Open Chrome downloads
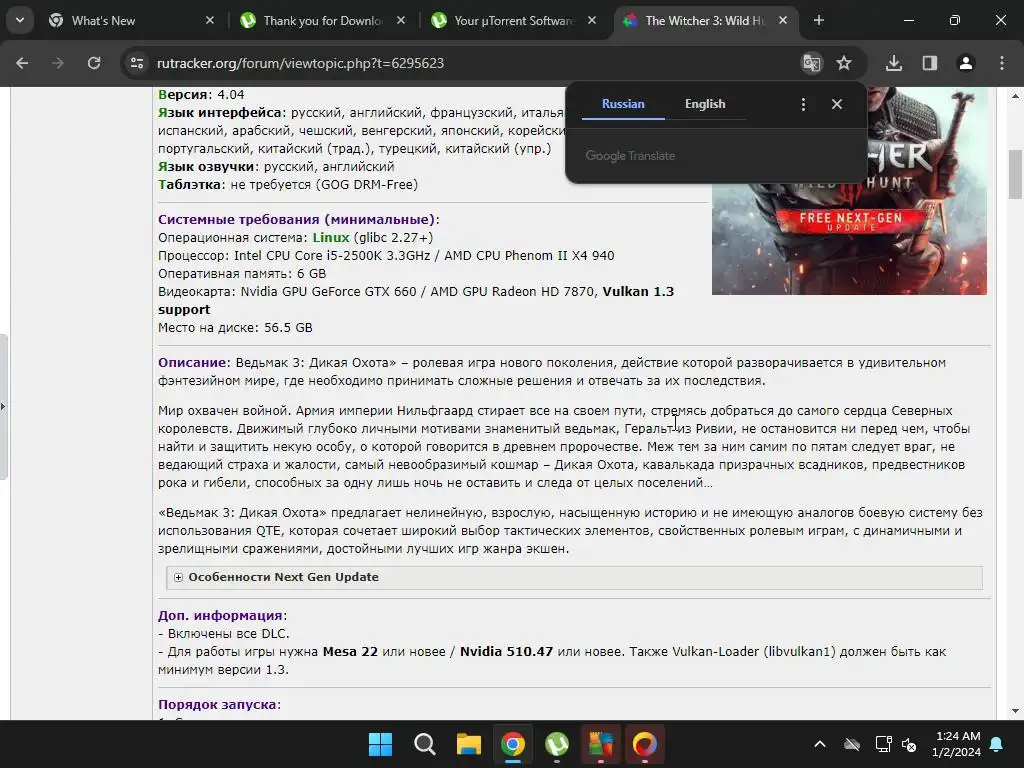The image size is (1024, 768). (894, 63)
